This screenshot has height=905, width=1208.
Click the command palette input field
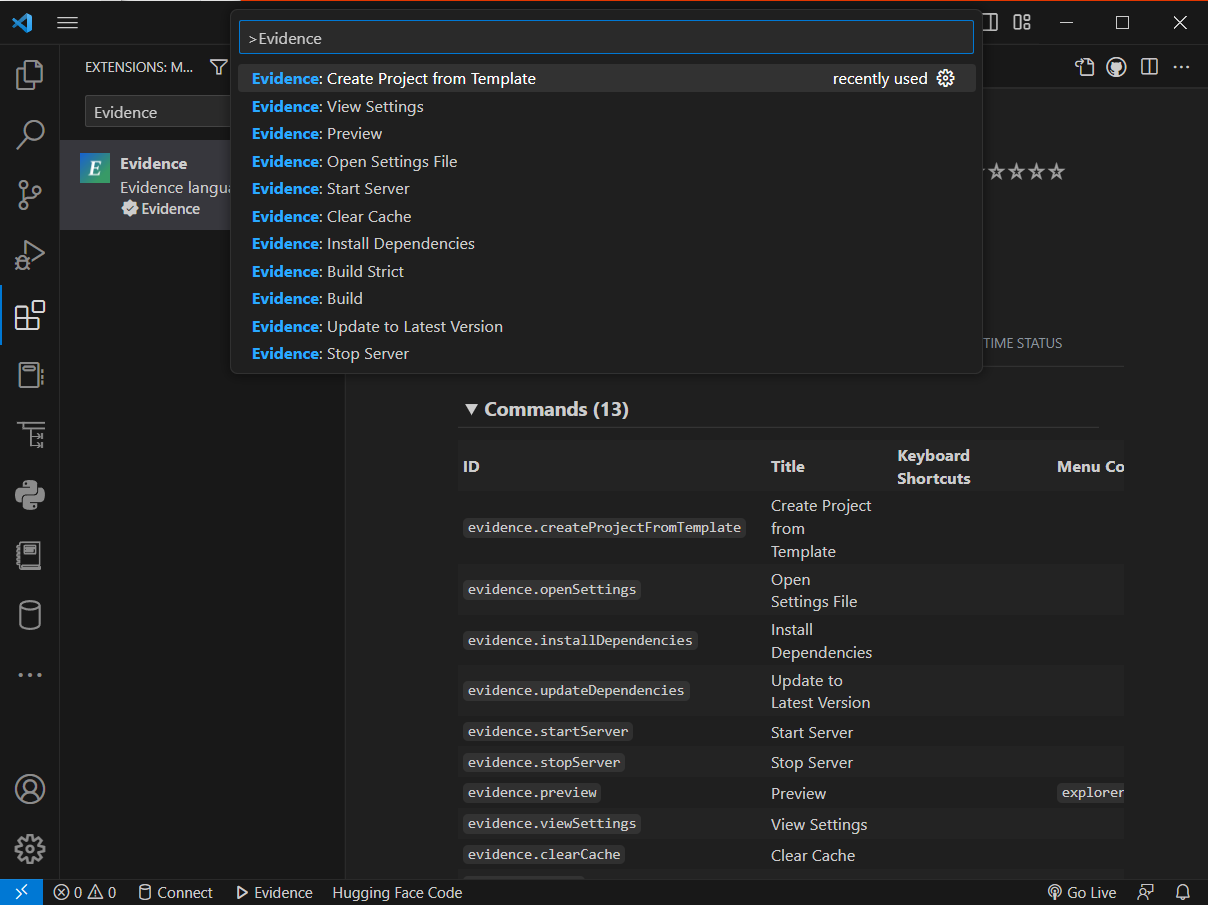[x=606, y=38]
